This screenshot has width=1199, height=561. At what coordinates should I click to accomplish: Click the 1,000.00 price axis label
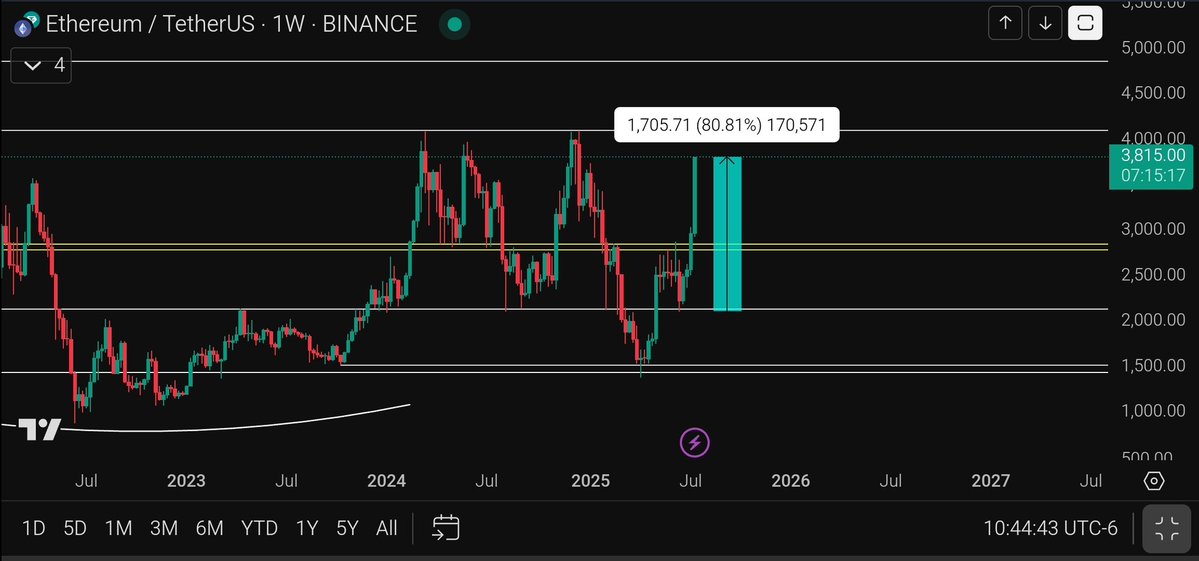(x=1153, y=410)
